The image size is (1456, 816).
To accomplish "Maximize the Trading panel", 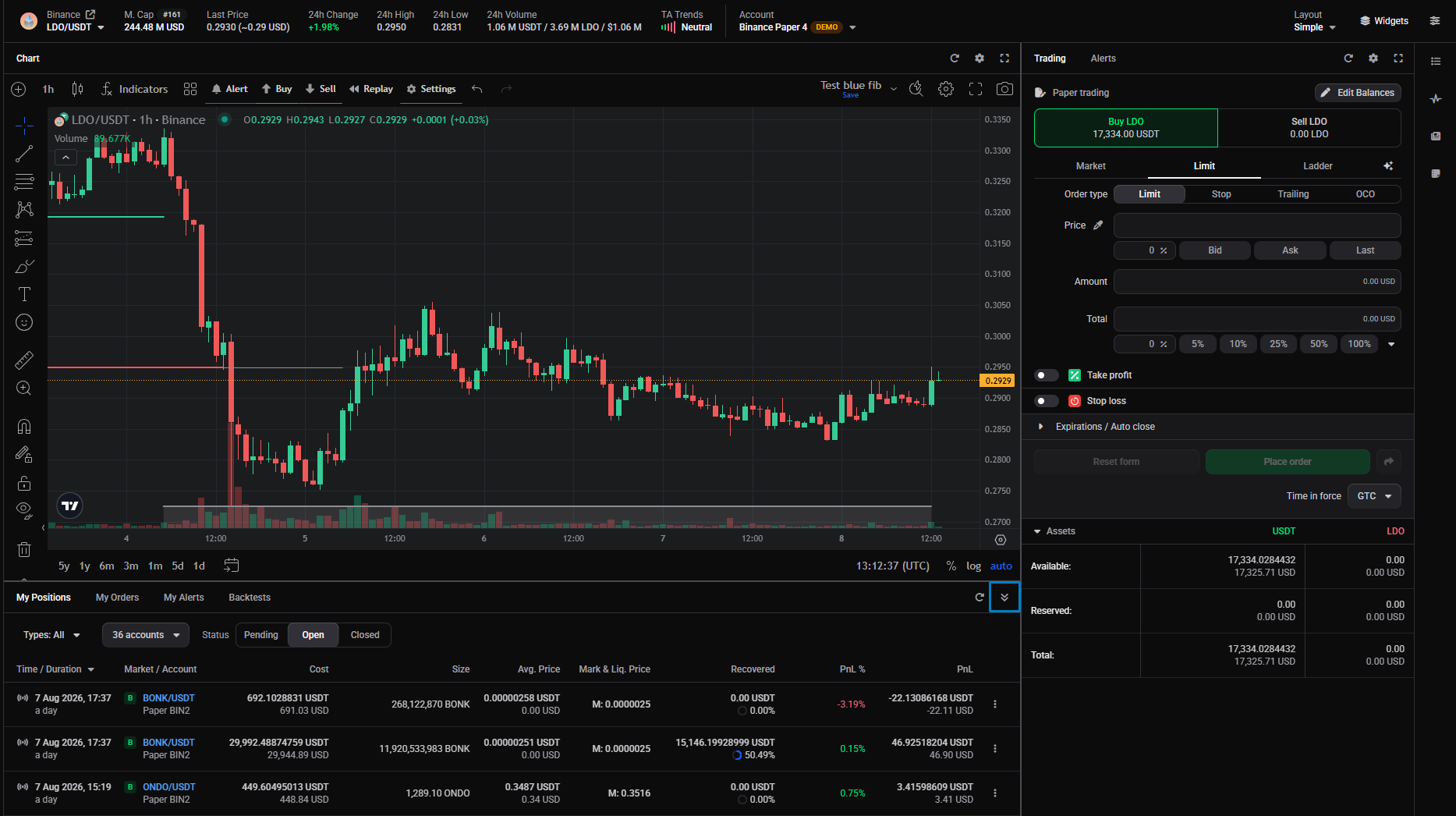I will pos(1398,59).
